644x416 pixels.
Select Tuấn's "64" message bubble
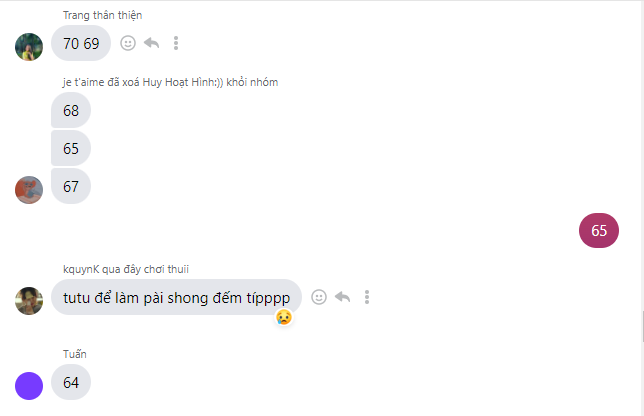pos(71,382)
